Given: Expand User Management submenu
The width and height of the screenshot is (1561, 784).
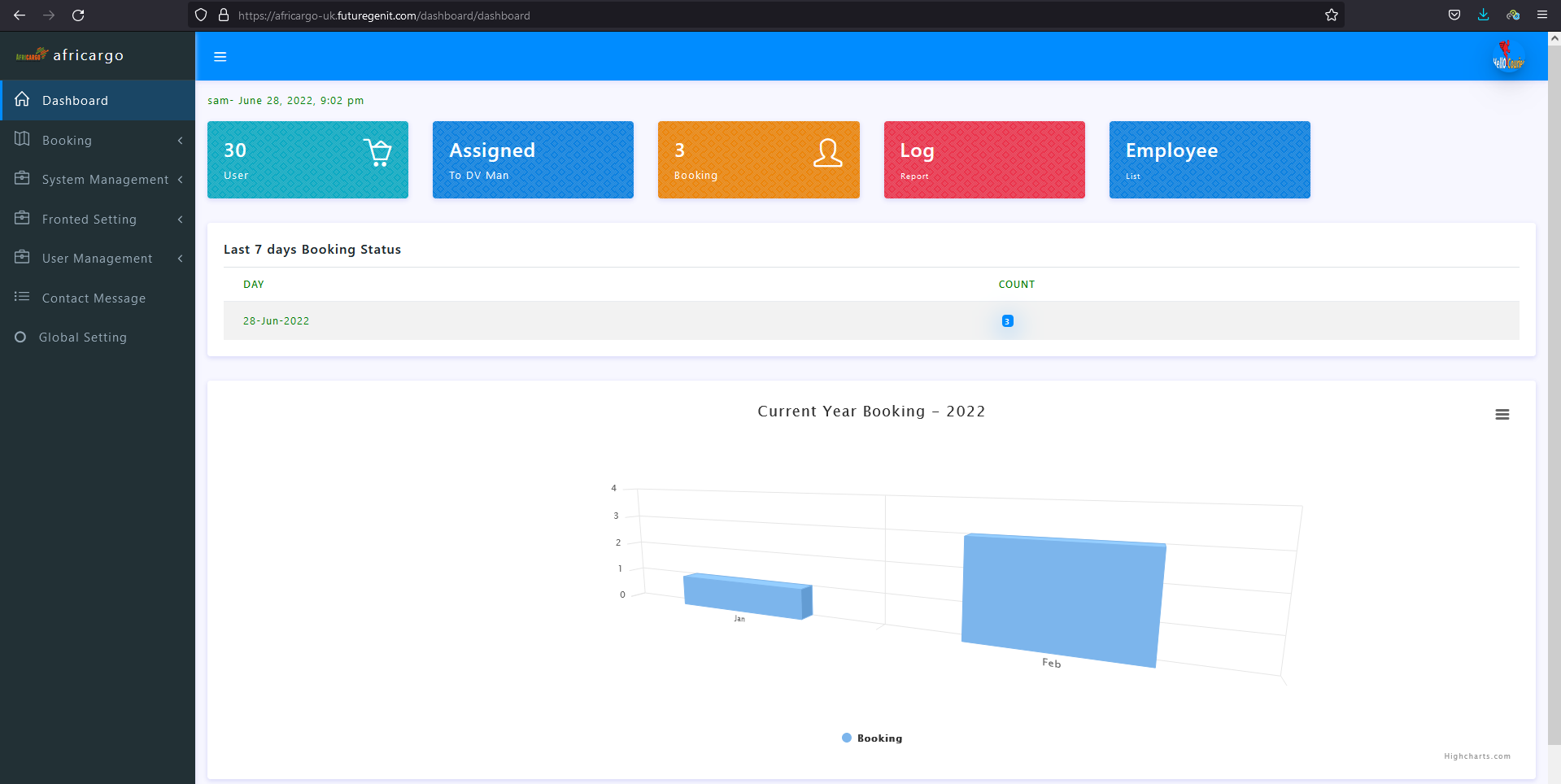Looking at the screenshot, I should pos(98,259).
